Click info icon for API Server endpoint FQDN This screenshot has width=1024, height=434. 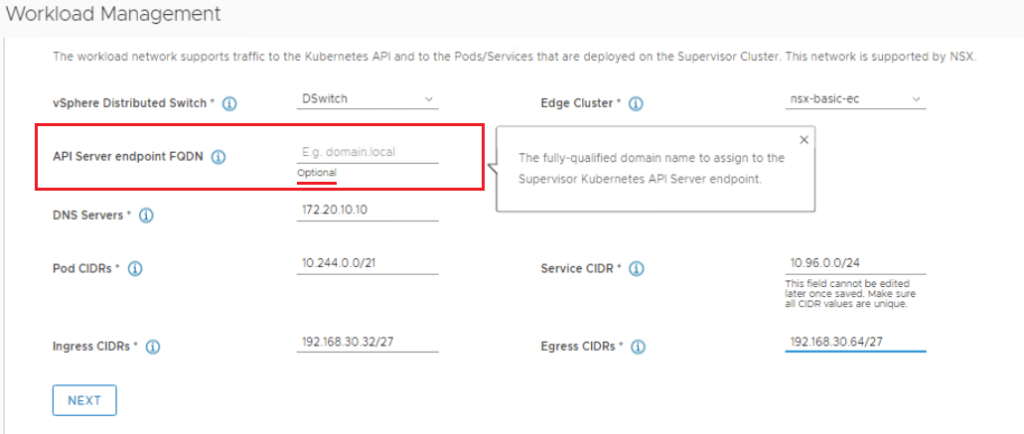click(x=219, y=157)
